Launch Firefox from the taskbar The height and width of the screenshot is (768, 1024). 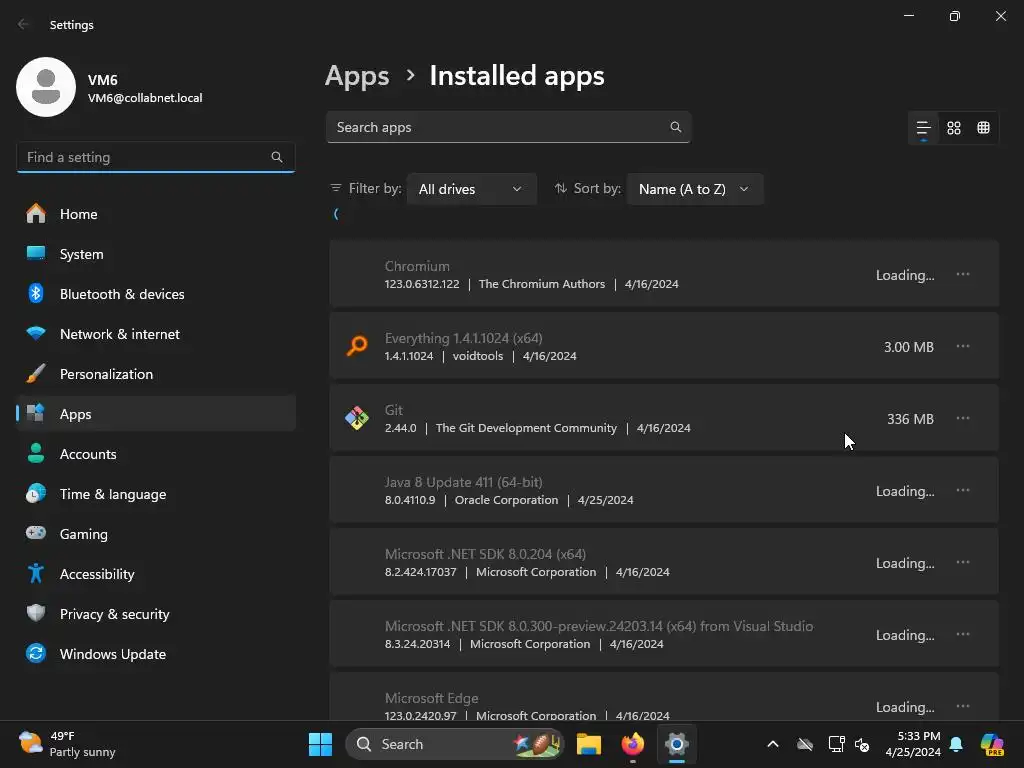[632, 744]
